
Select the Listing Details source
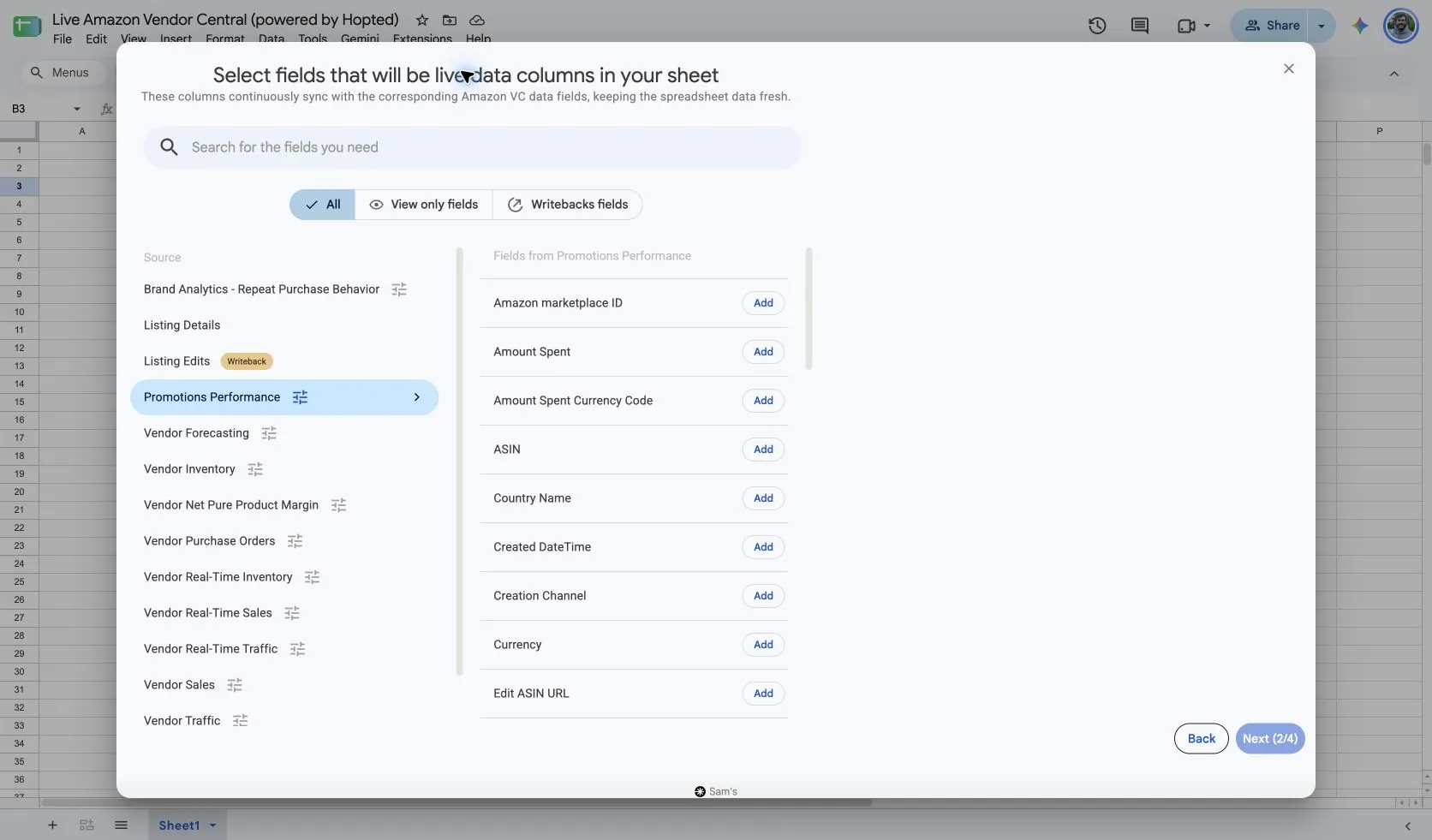pyautogui.click(x=182, y=325)
